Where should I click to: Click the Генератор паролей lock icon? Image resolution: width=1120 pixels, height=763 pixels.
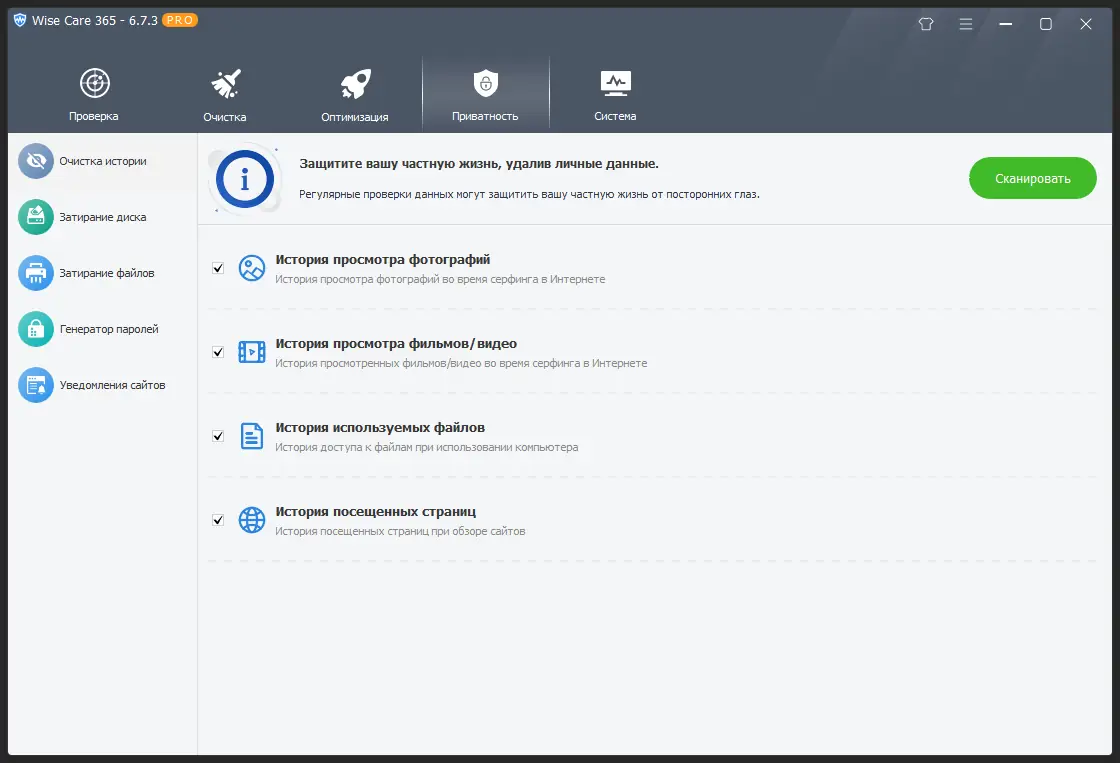36,329
